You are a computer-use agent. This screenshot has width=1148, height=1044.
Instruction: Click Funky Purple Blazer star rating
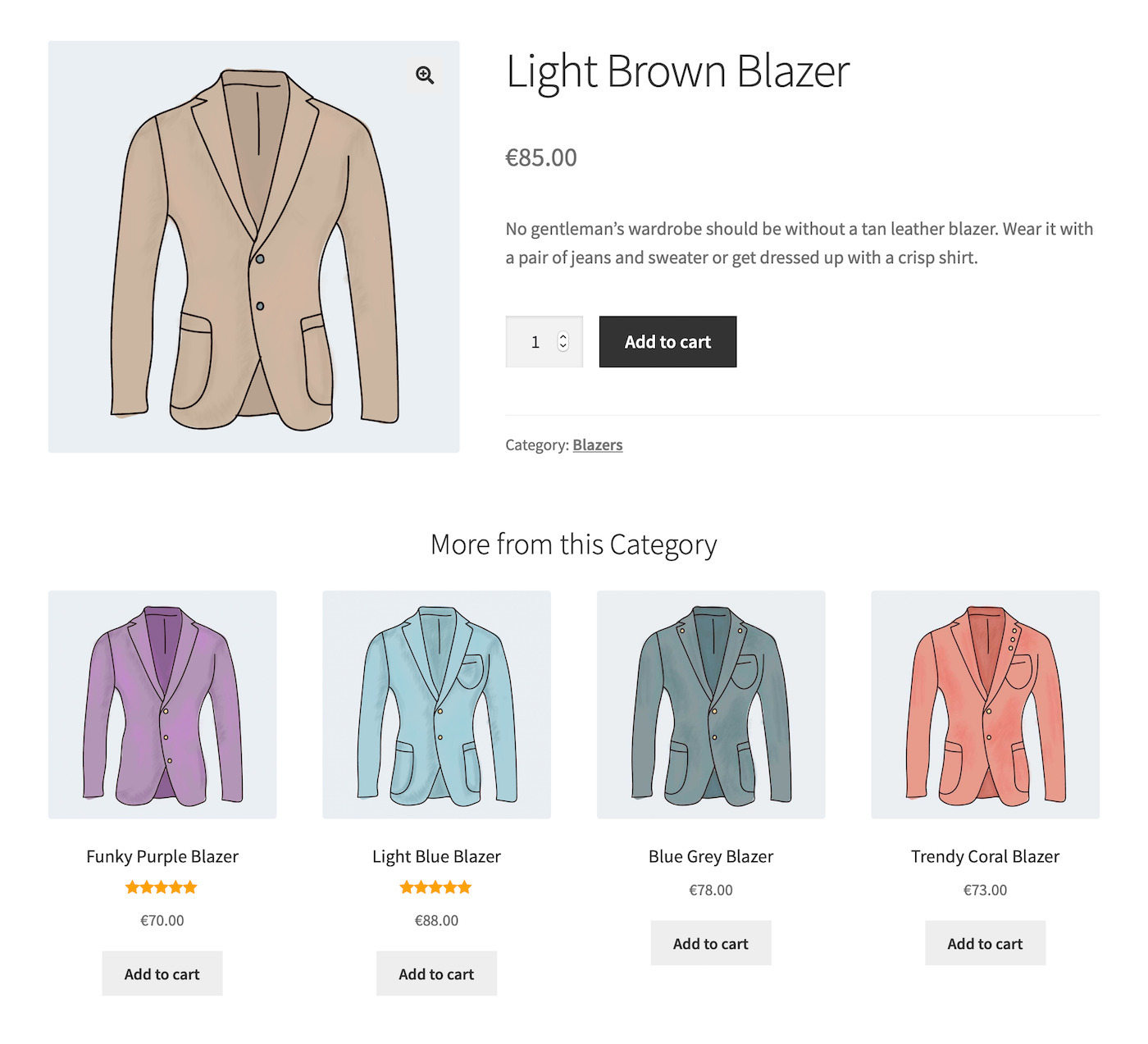point(162,887)
